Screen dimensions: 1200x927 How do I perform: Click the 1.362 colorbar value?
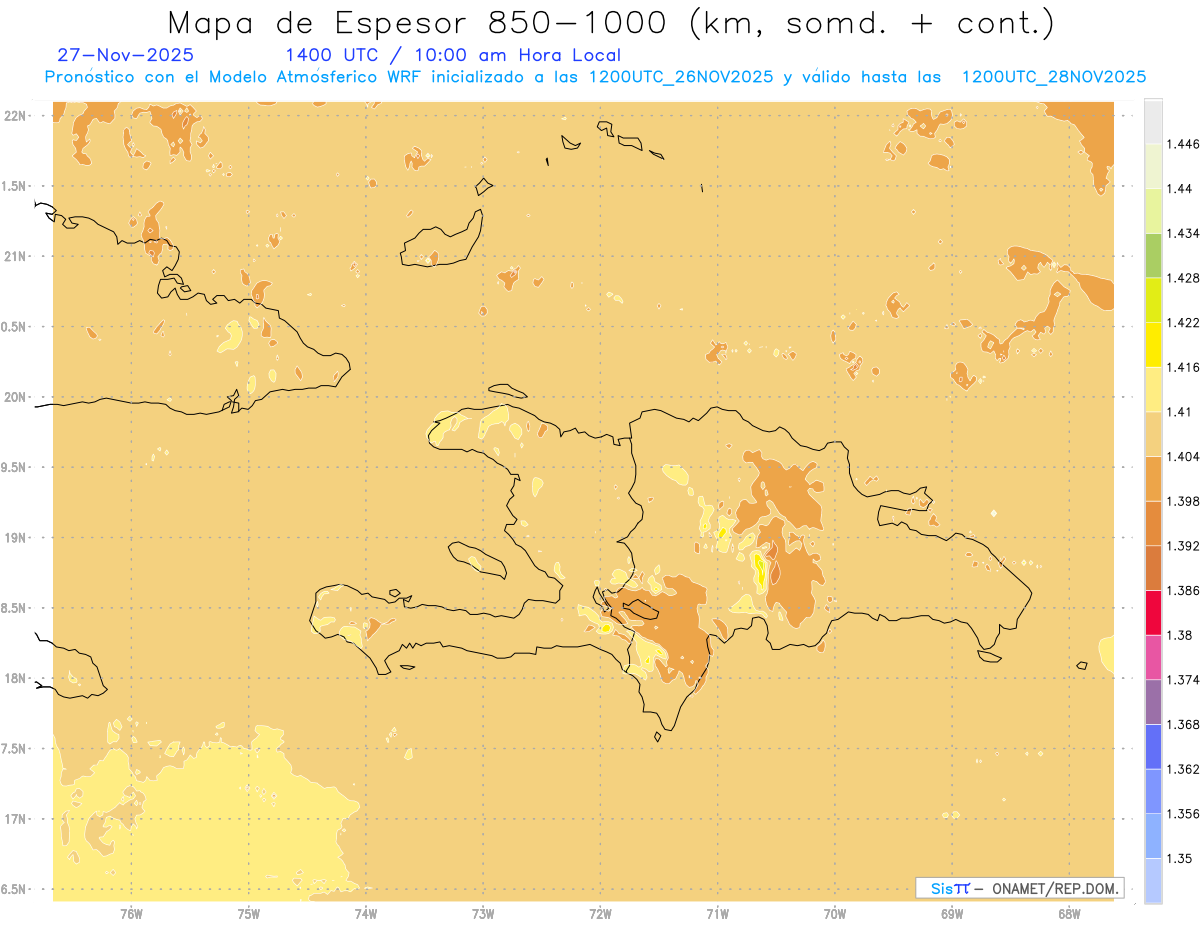point(1182,769)
